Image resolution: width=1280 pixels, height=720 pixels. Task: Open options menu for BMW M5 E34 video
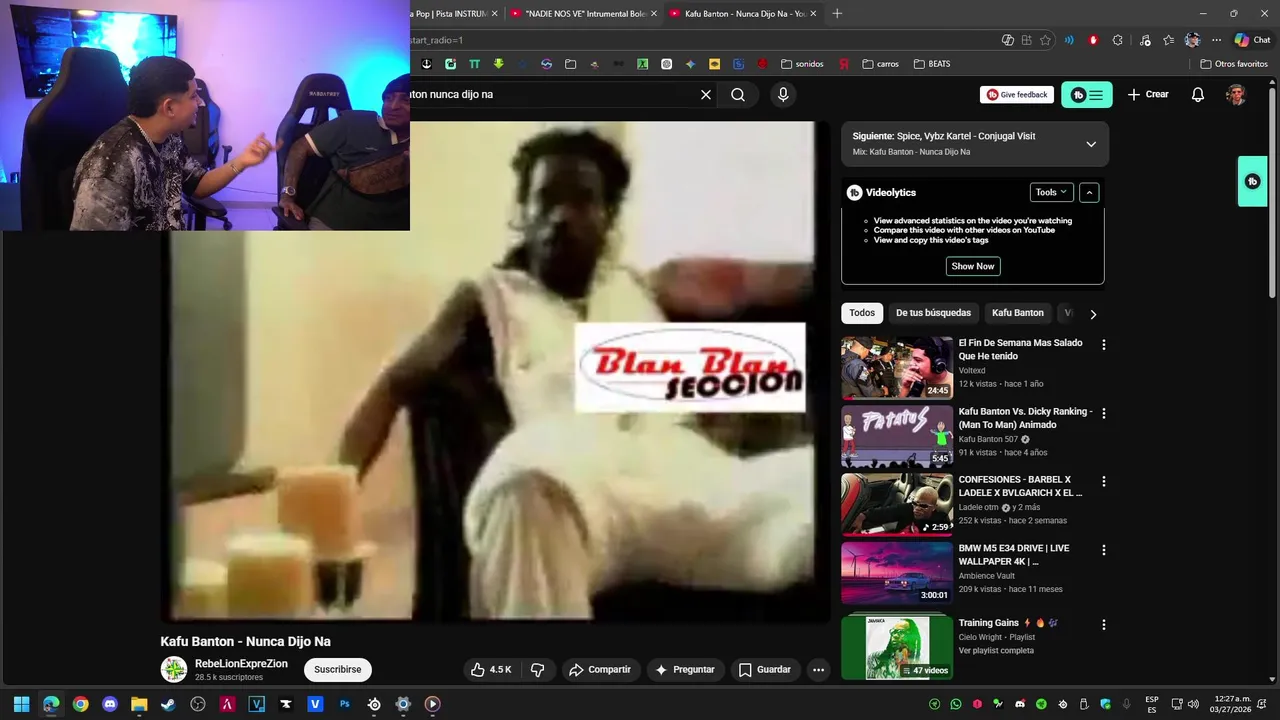click(x=1104, y=550)
